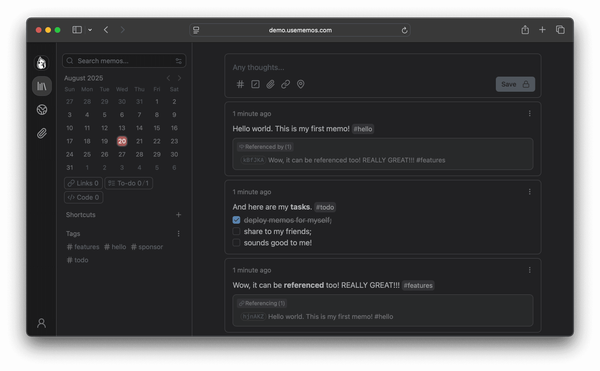Viewport: 600px width, 371px height.
Task: Click the website settings icon in address bar
Action: click(x=196, y=30)
